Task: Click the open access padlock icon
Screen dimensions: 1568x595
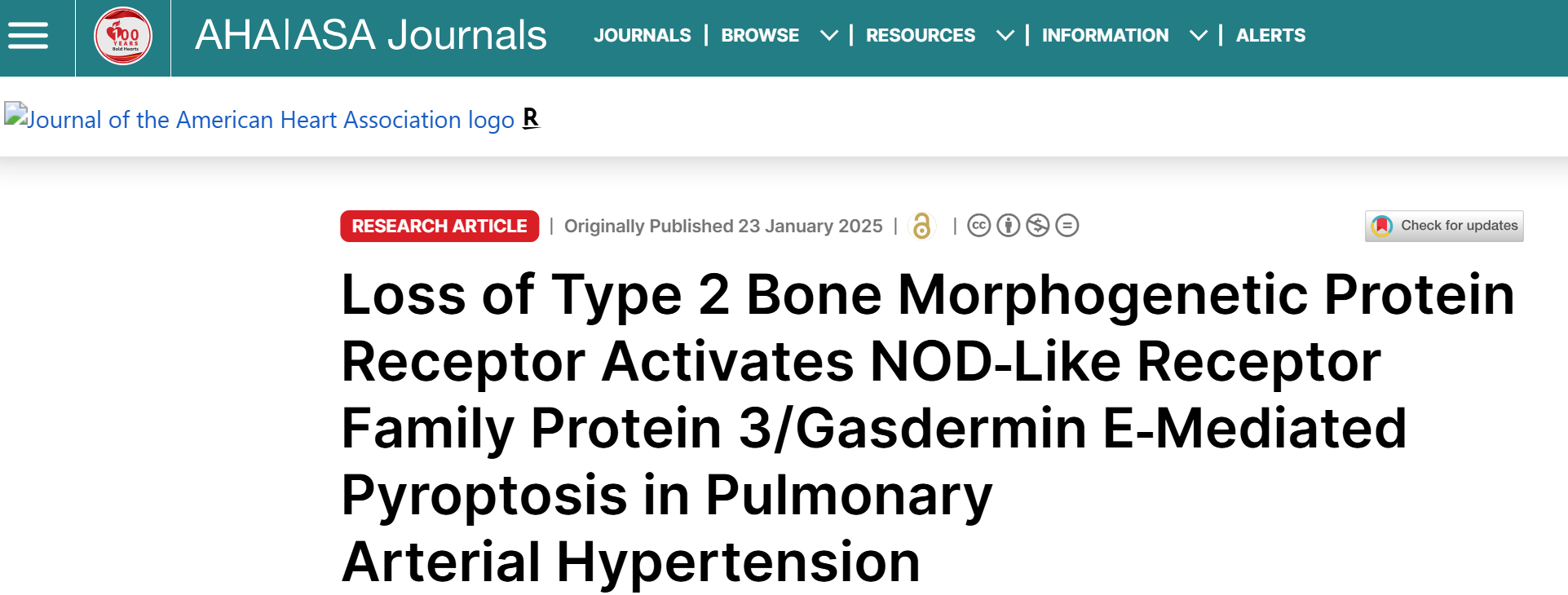Action: click(x=922, y=226)
